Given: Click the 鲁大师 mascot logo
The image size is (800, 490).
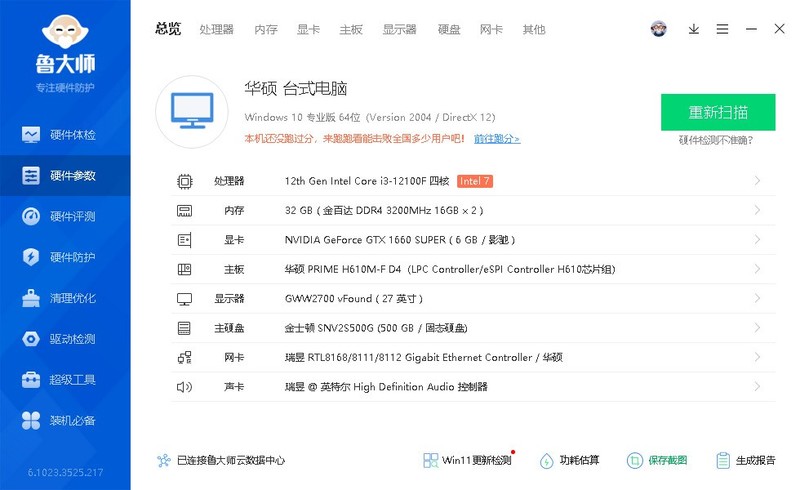Looking at the screenshot, I should point(65,32).
